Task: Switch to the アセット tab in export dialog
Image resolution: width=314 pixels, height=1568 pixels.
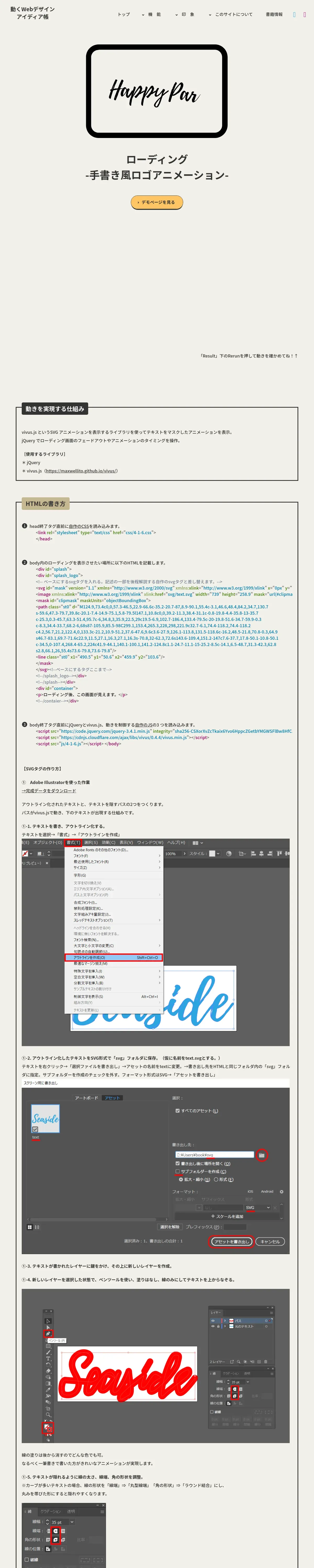Action: click(x=112, y=1098)
